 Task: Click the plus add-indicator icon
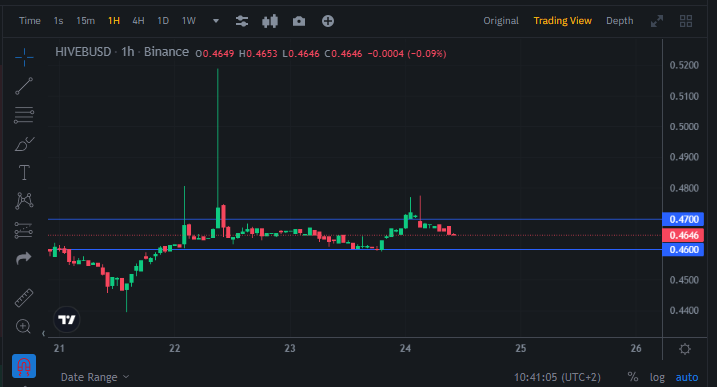(328, 21)
